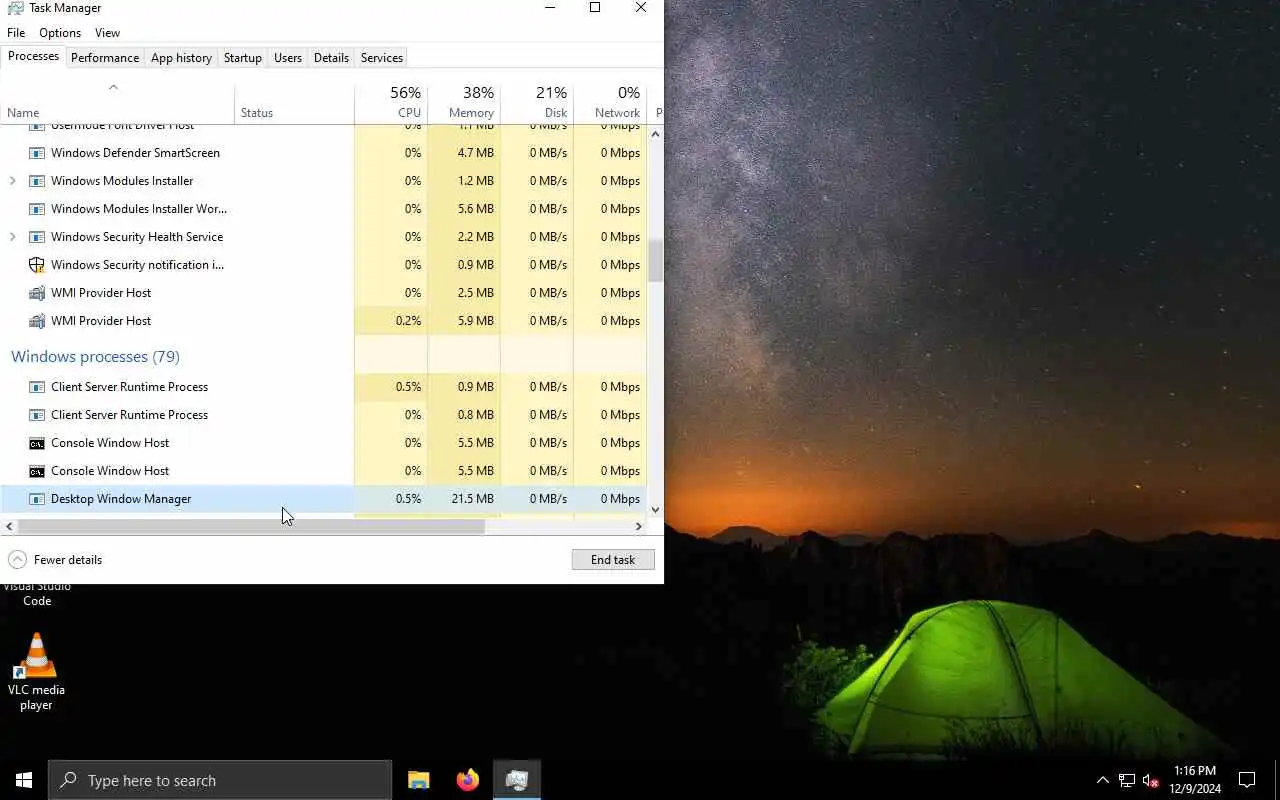Click the horizontal scrollbar thumb in process list

click(251, 526)
